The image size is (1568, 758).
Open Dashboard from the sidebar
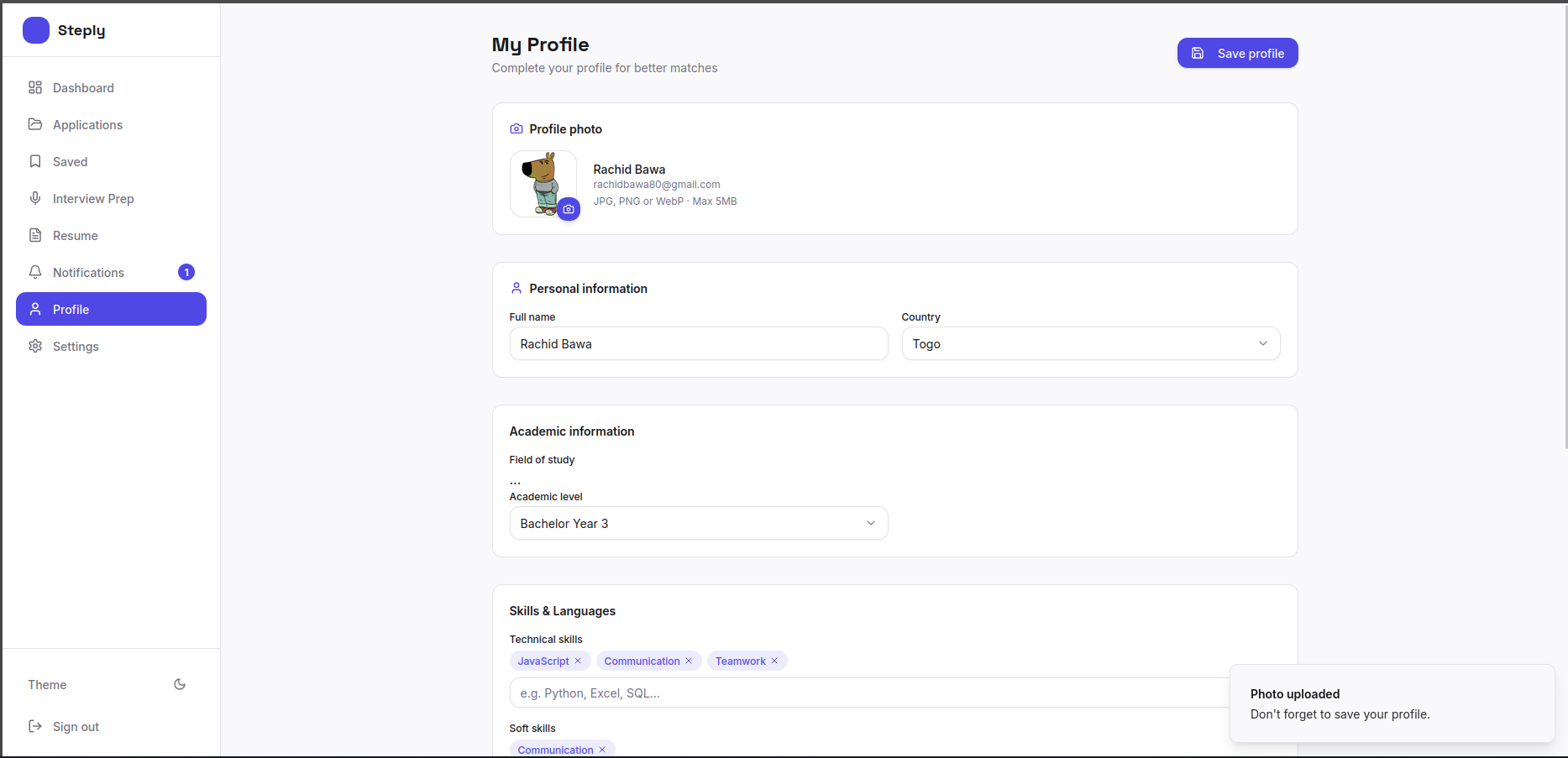pyautogui.click(x=83, y=88)
